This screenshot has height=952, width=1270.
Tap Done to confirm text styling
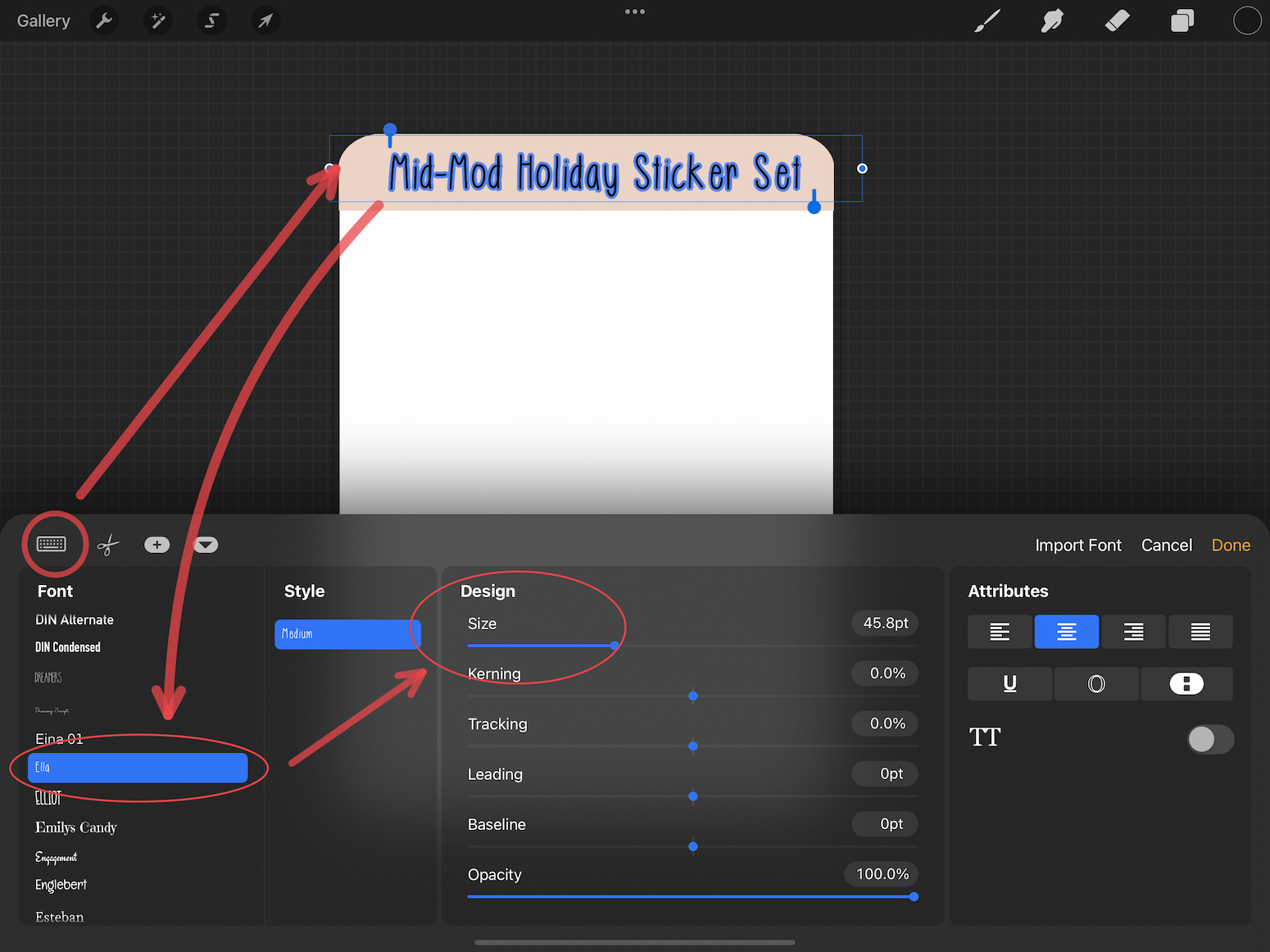[x=1231, y=545]
